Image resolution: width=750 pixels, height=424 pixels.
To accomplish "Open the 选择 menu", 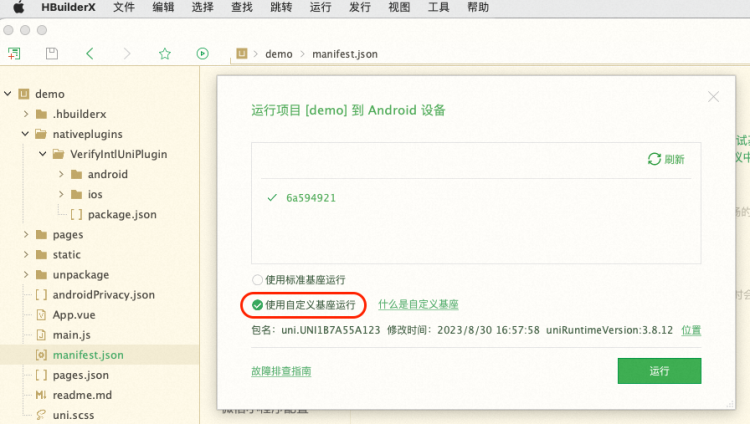I will (202, 7).
